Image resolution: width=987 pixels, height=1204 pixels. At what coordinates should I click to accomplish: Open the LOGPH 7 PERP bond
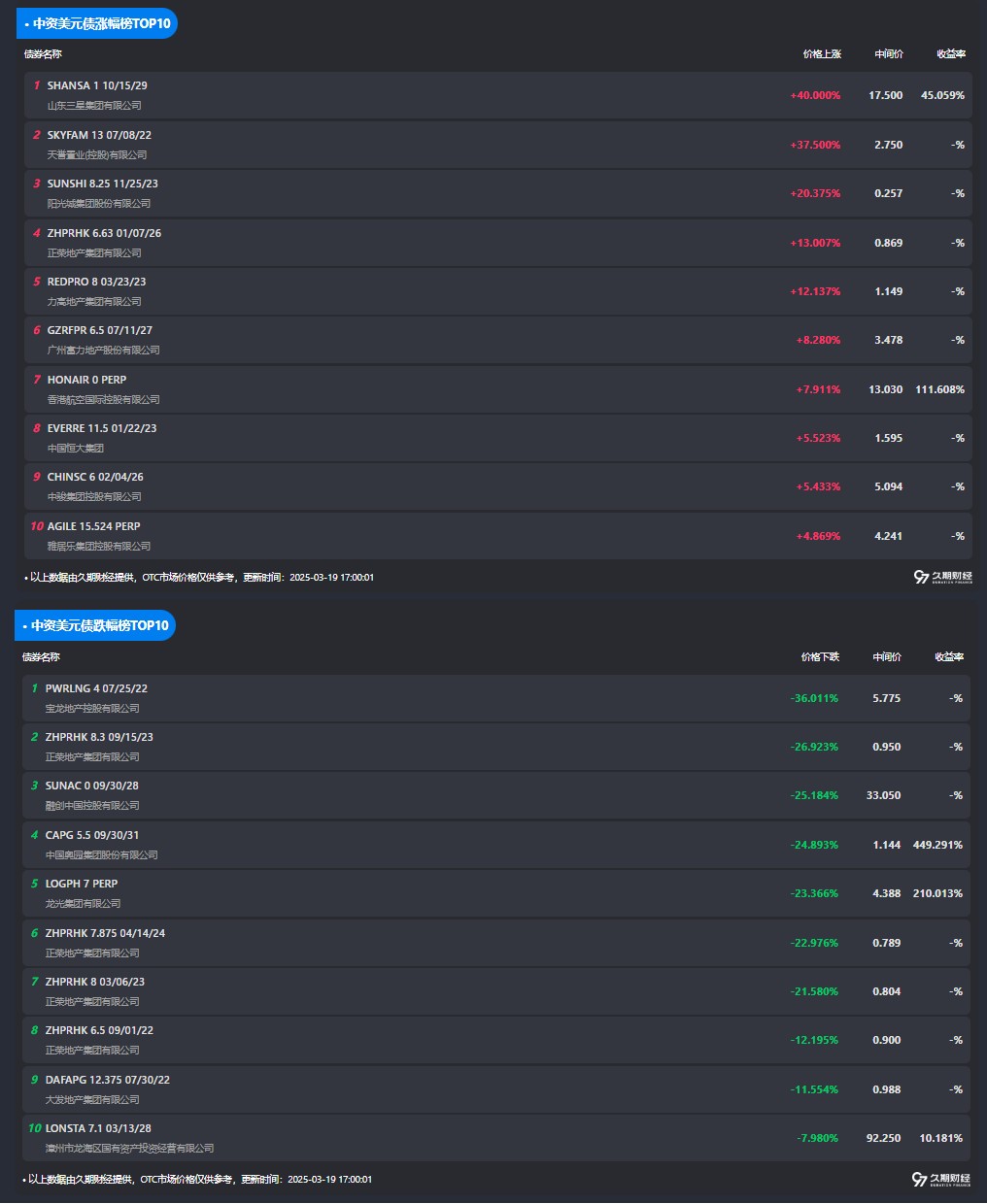tap(81, 884)
